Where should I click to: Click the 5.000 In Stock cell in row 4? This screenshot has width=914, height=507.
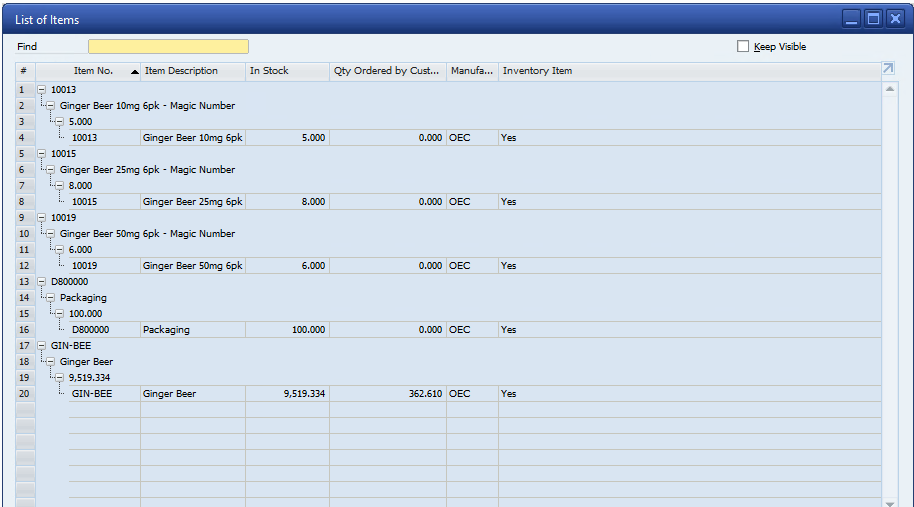[x=287, y=138]
